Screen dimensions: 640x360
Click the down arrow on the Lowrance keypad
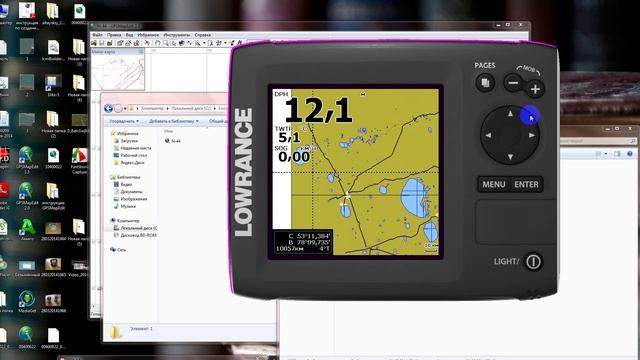[x=510, y=157]
